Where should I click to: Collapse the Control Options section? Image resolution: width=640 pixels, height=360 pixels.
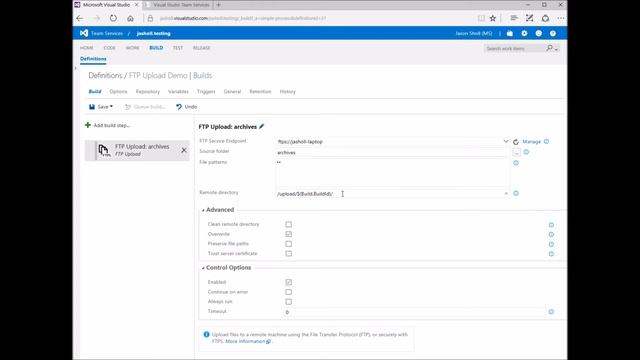203,268
